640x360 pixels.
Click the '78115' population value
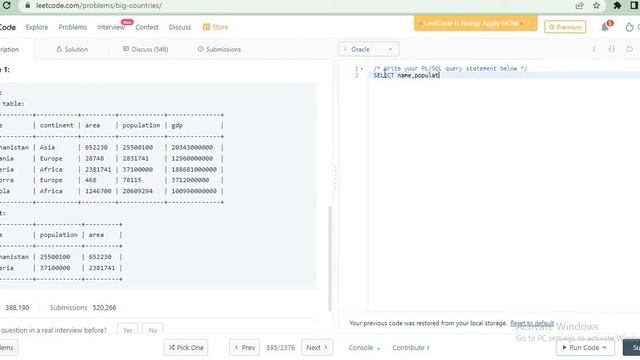132,180
